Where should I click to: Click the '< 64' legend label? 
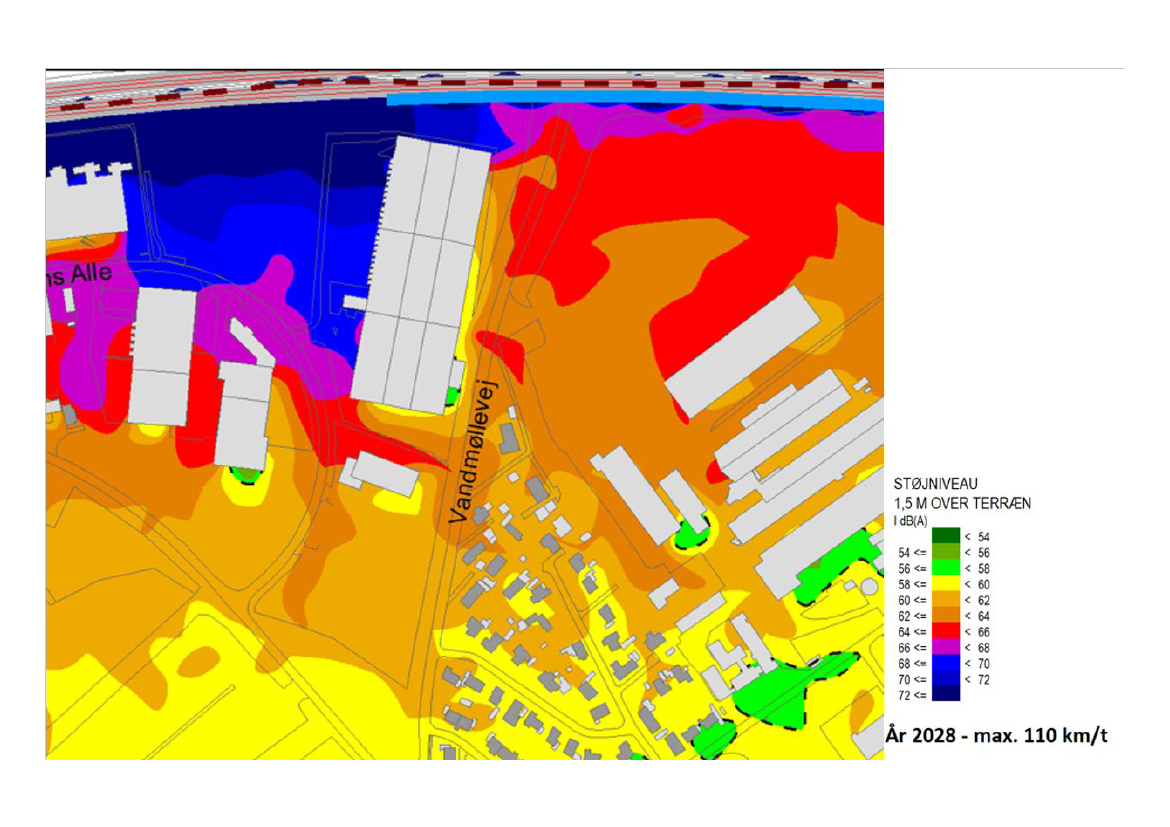click(x=977, y=617)
